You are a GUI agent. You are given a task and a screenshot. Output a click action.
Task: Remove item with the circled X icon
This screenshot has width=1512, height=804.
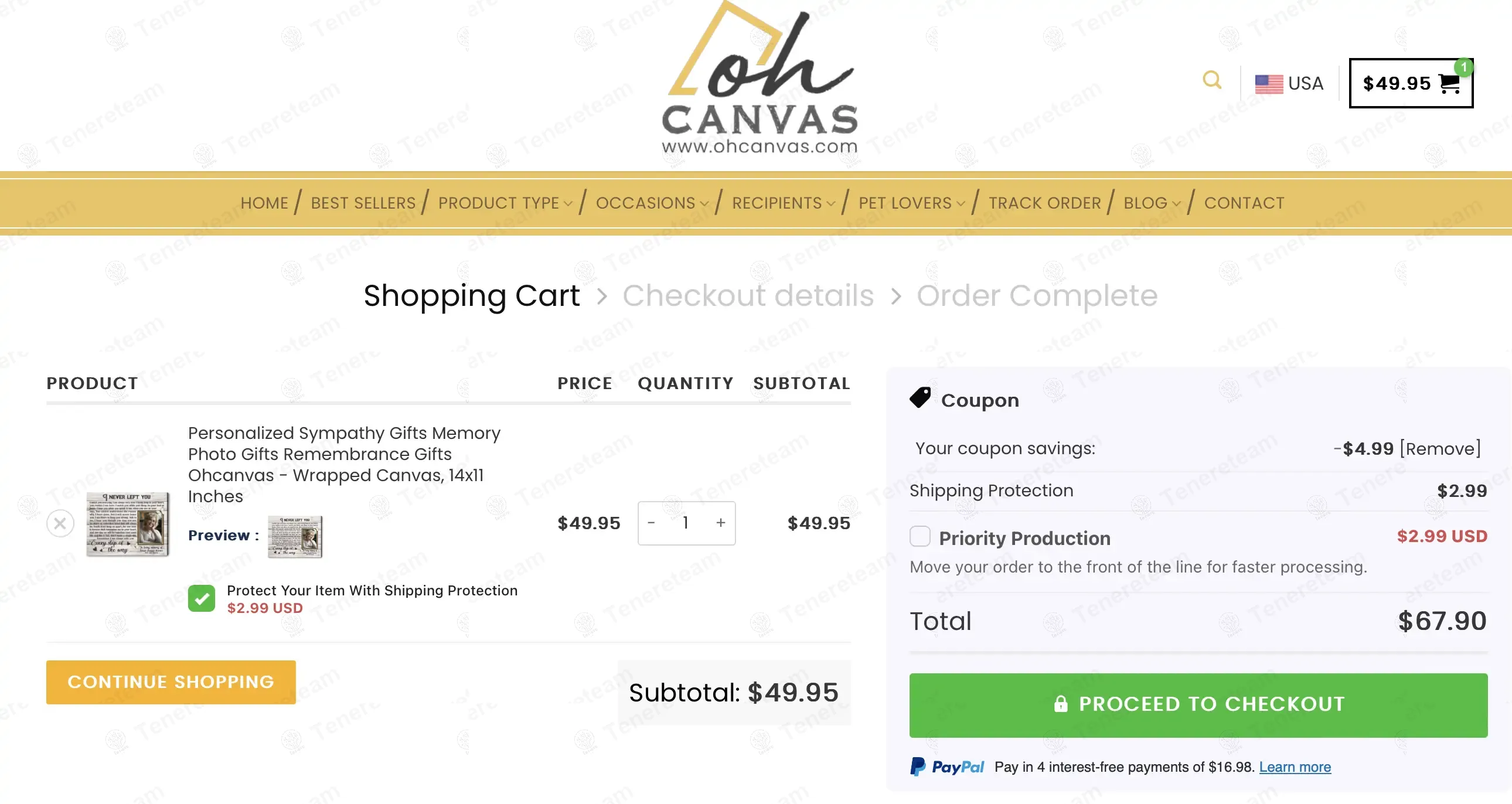click(x=60, y=523)
